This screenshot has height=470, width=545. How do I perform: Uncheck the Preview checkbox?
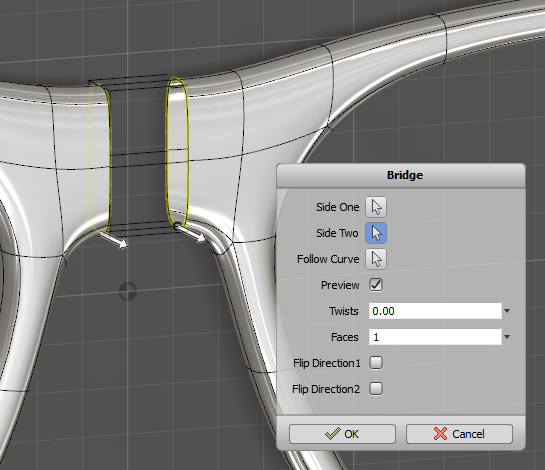pos(376,285)
